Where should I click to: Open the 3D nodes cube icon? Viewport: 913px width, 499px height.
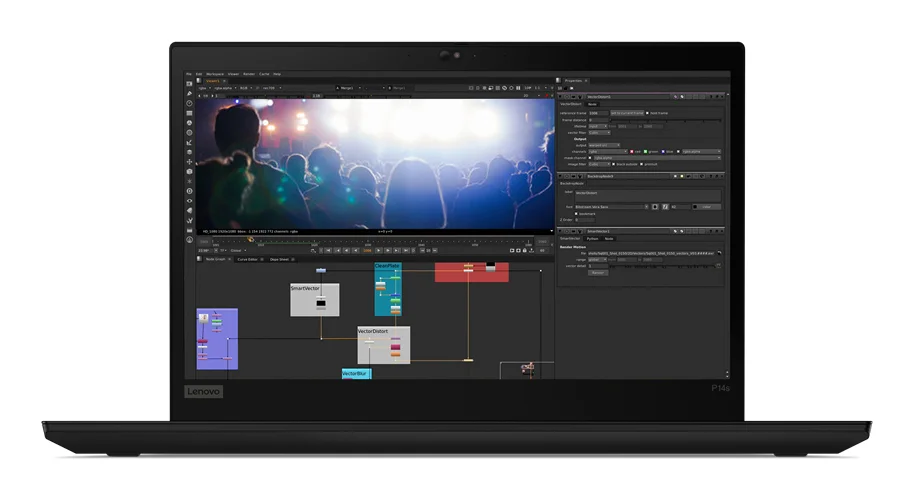[x=189, y=171]
